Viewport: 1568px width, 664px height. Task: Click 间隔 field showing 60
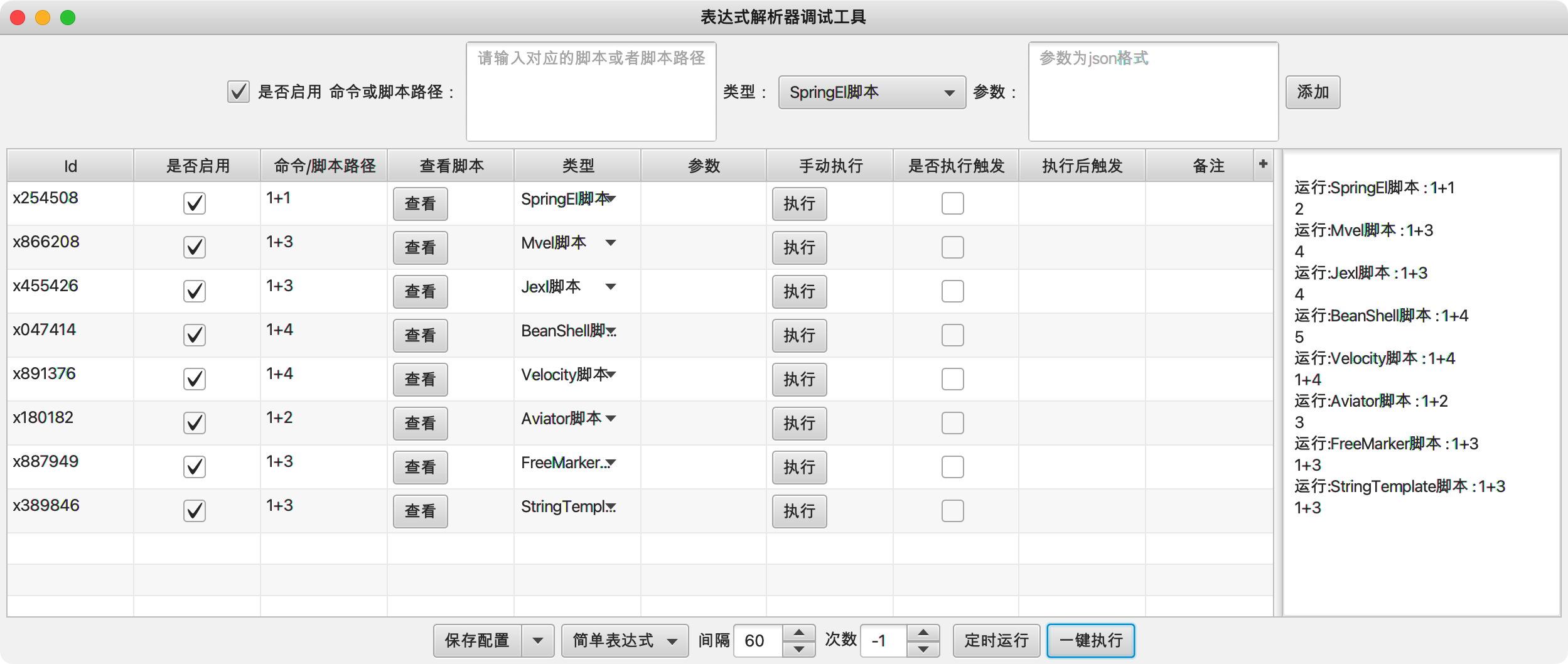[758, 641]
